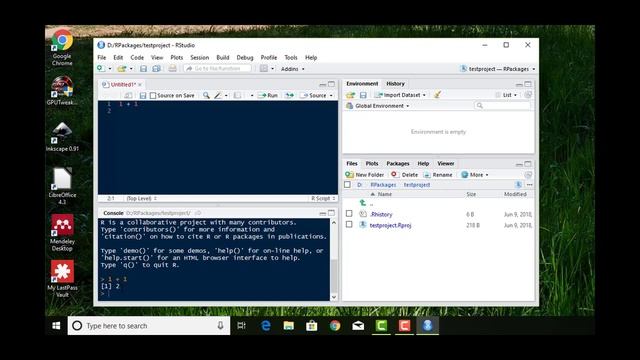Select the Untitled1* editor tab
This screenshot has height=360, width=640.
122,84
